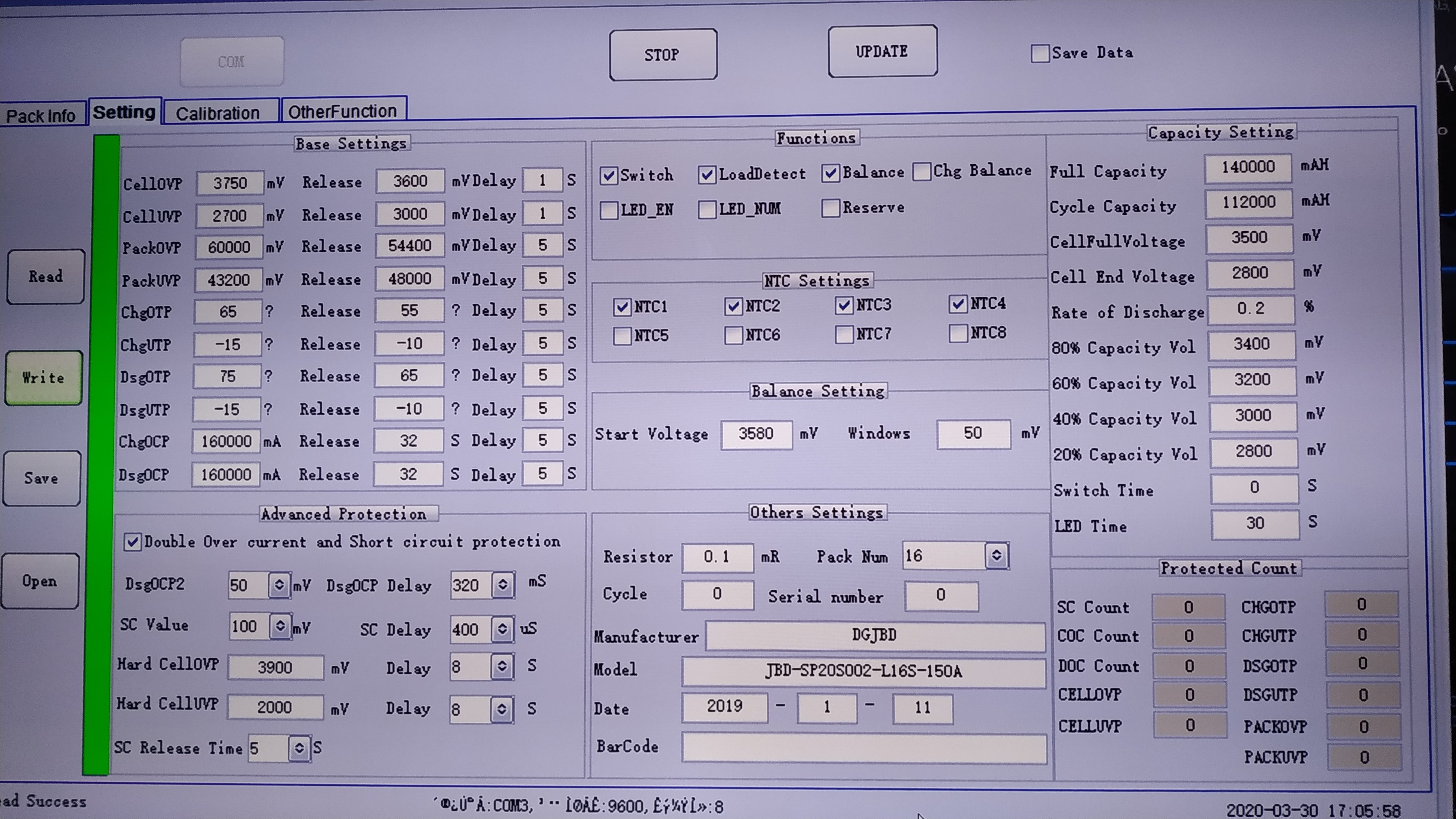Expand the Pack Num dropdown
Image resolution: width=1456 pixels, height=819 pixels.
[x=996, y=556]
